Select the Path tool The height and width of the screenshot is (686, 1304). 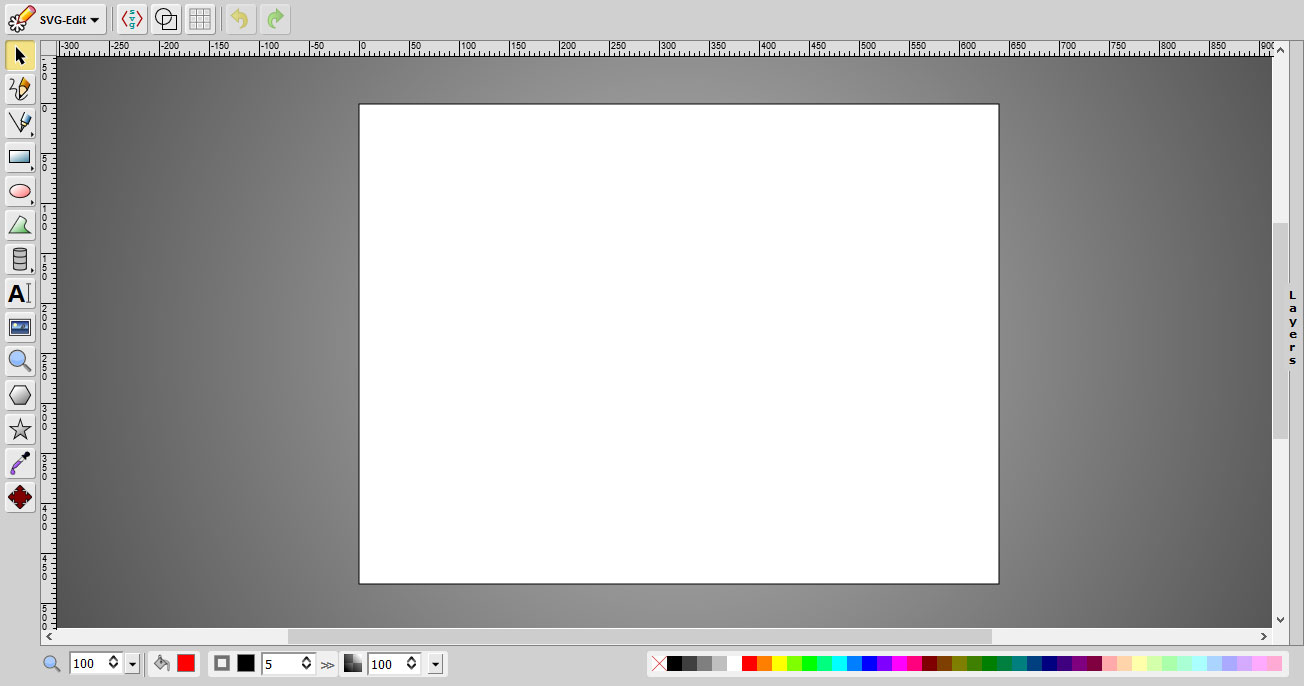[20, 225]
